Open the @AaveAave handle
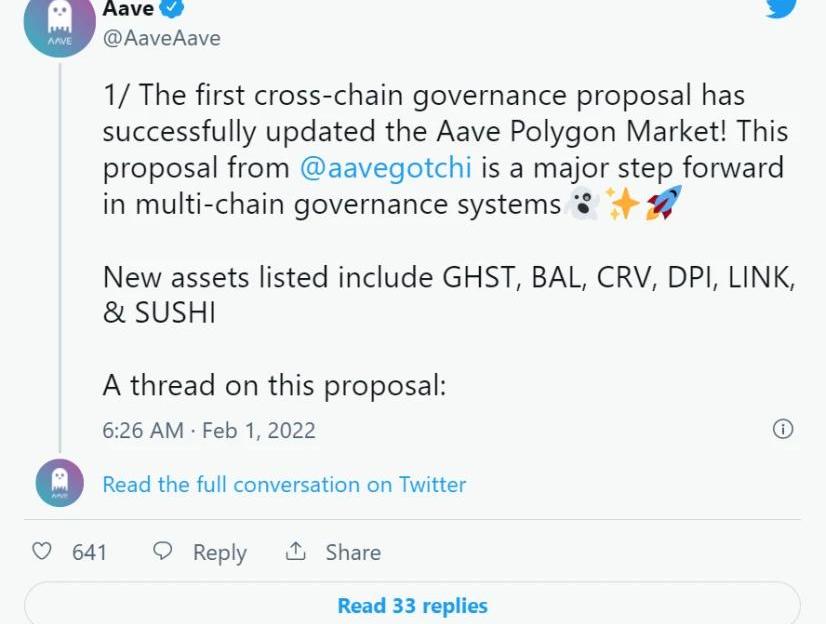 pyautogui.click(x=162, y=39)
